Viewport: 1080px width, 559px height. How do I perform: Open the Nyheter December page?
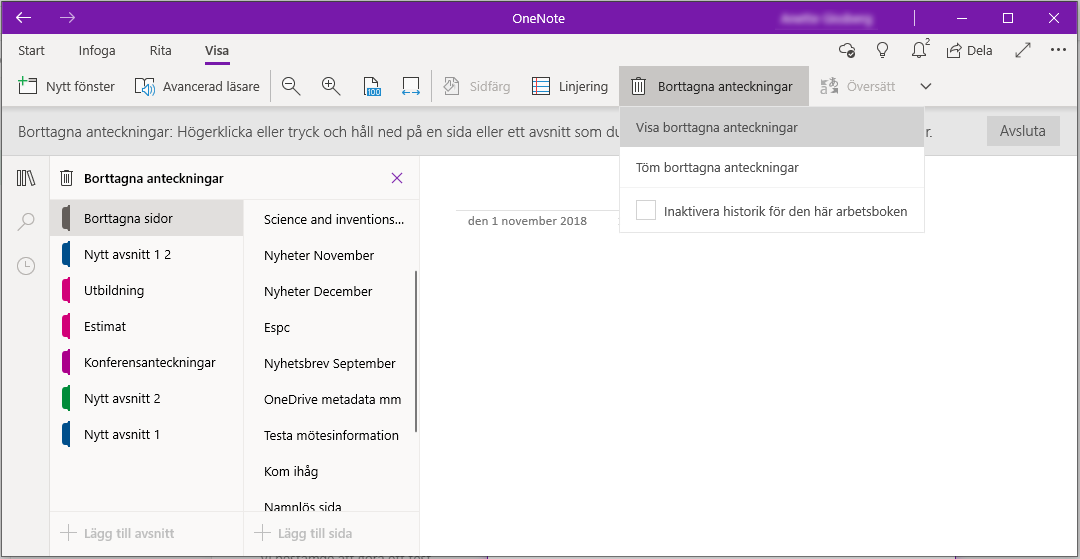(x=318, y=292)
